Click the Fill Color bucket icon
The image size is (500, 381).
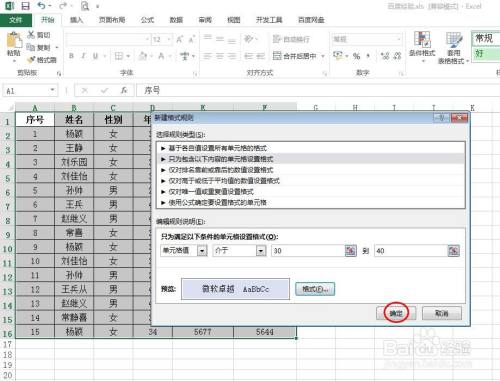click(x=143, y=56)
